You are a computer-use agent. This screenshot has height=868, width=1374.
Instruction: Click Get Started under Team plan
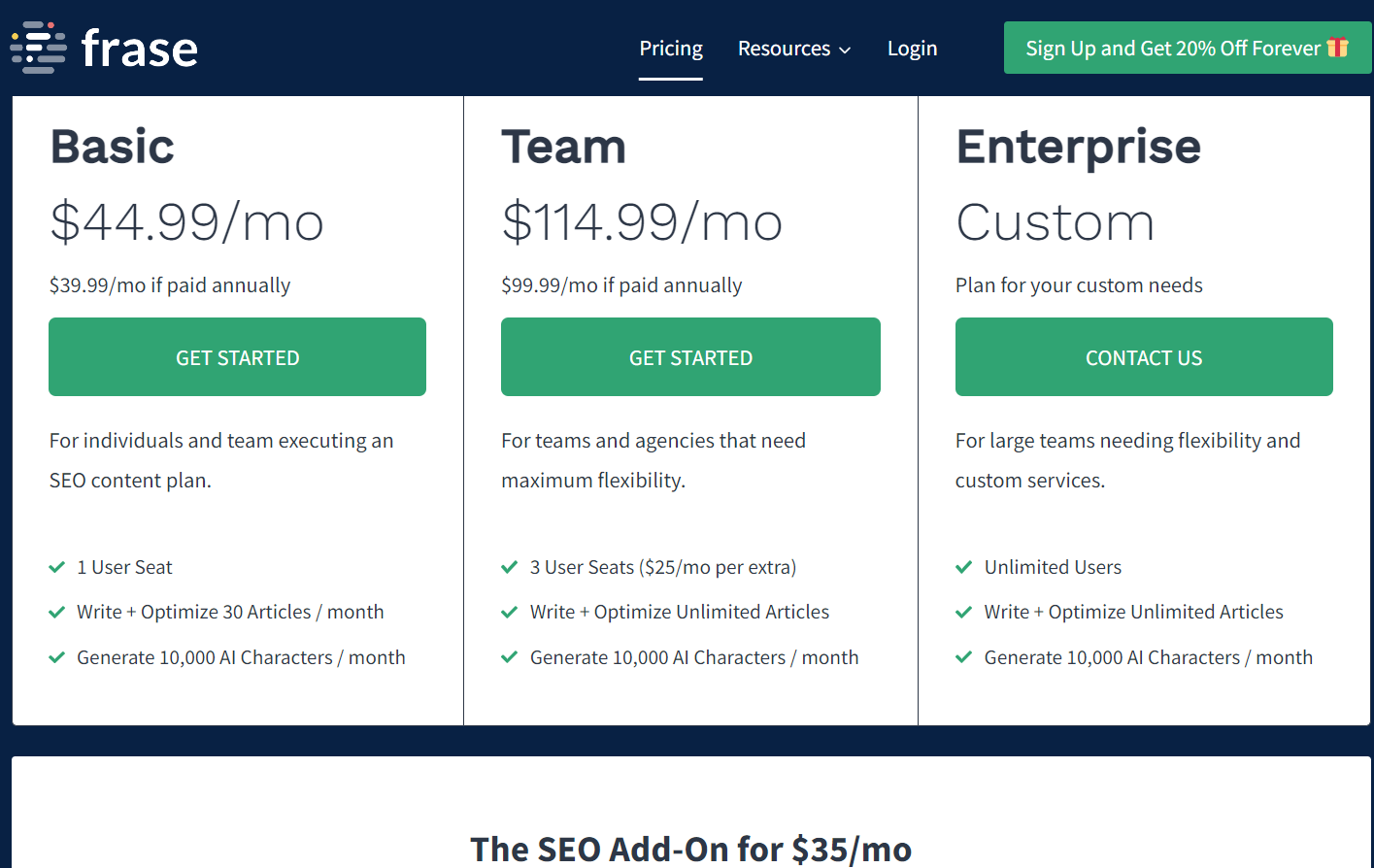(x=690, y=357)
